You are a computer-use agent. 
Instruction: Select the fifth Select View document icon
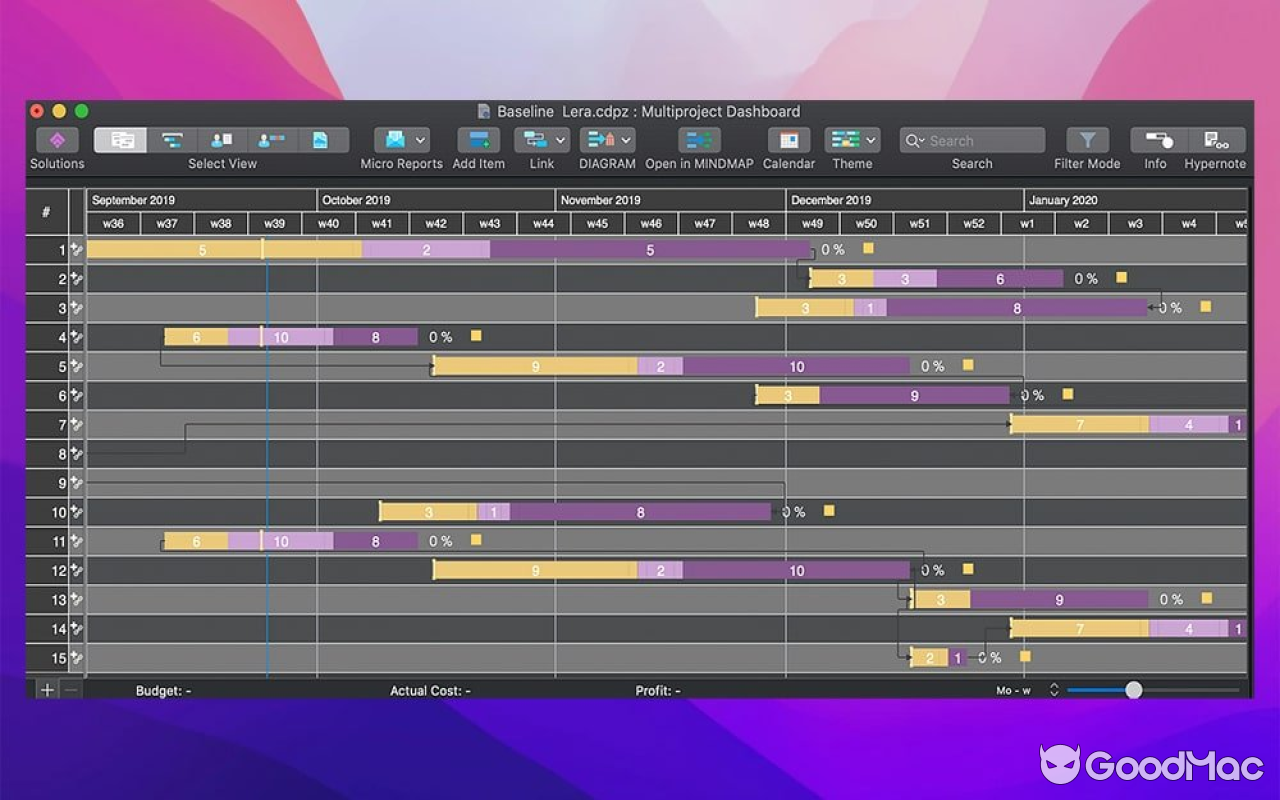tap(320, 140)
